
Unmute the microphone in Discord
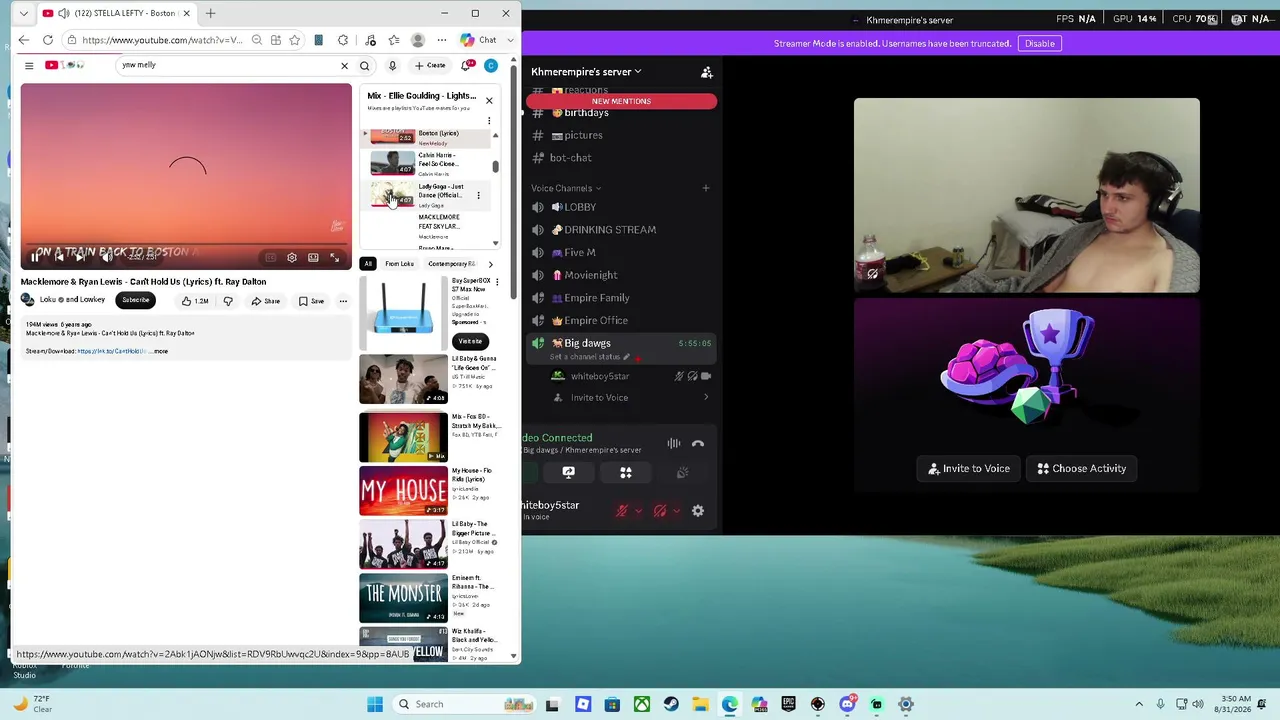622,511
